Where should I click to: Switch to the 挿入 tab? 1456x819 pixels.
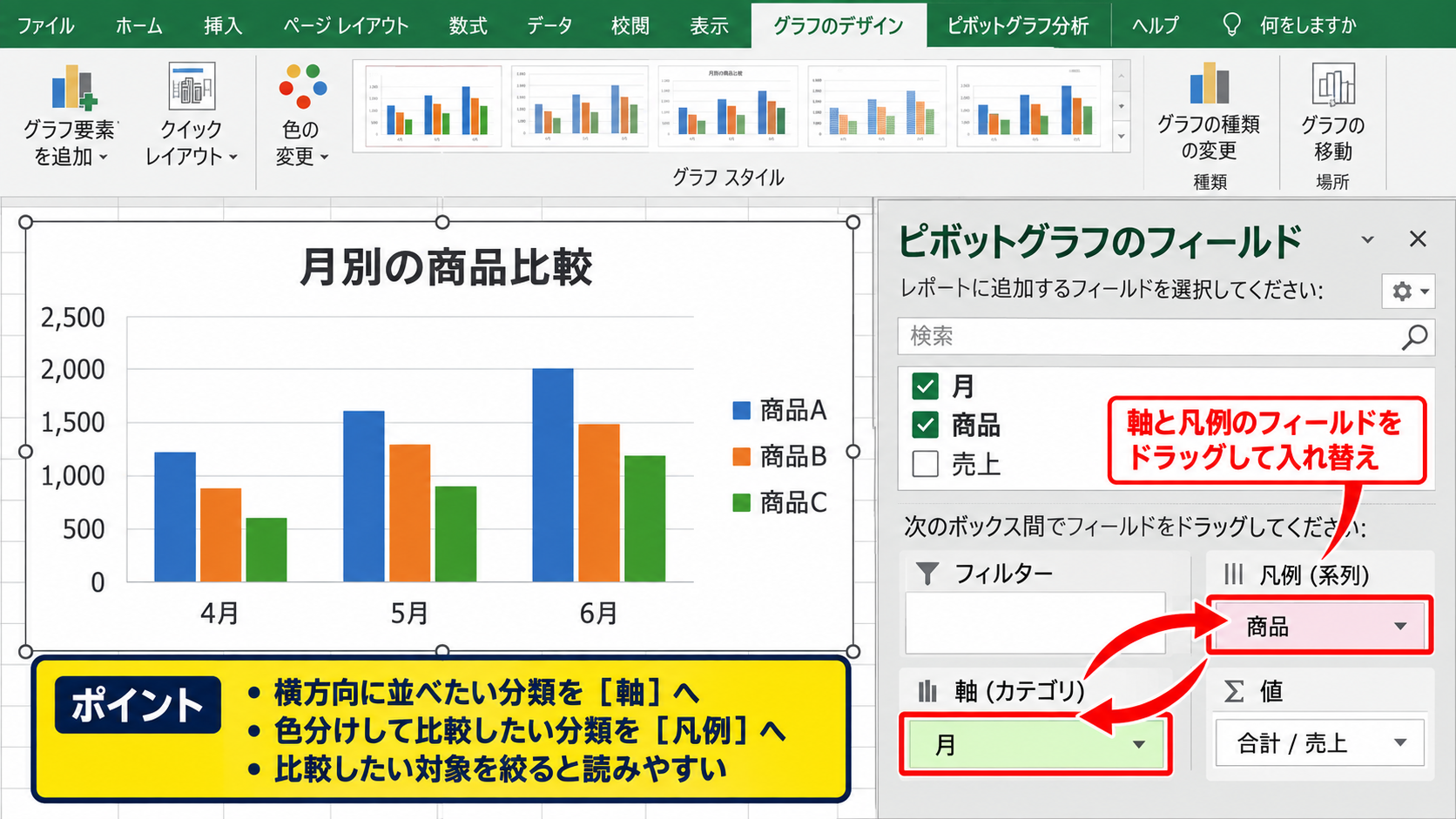pyautogui.click(x=223, y=25)
